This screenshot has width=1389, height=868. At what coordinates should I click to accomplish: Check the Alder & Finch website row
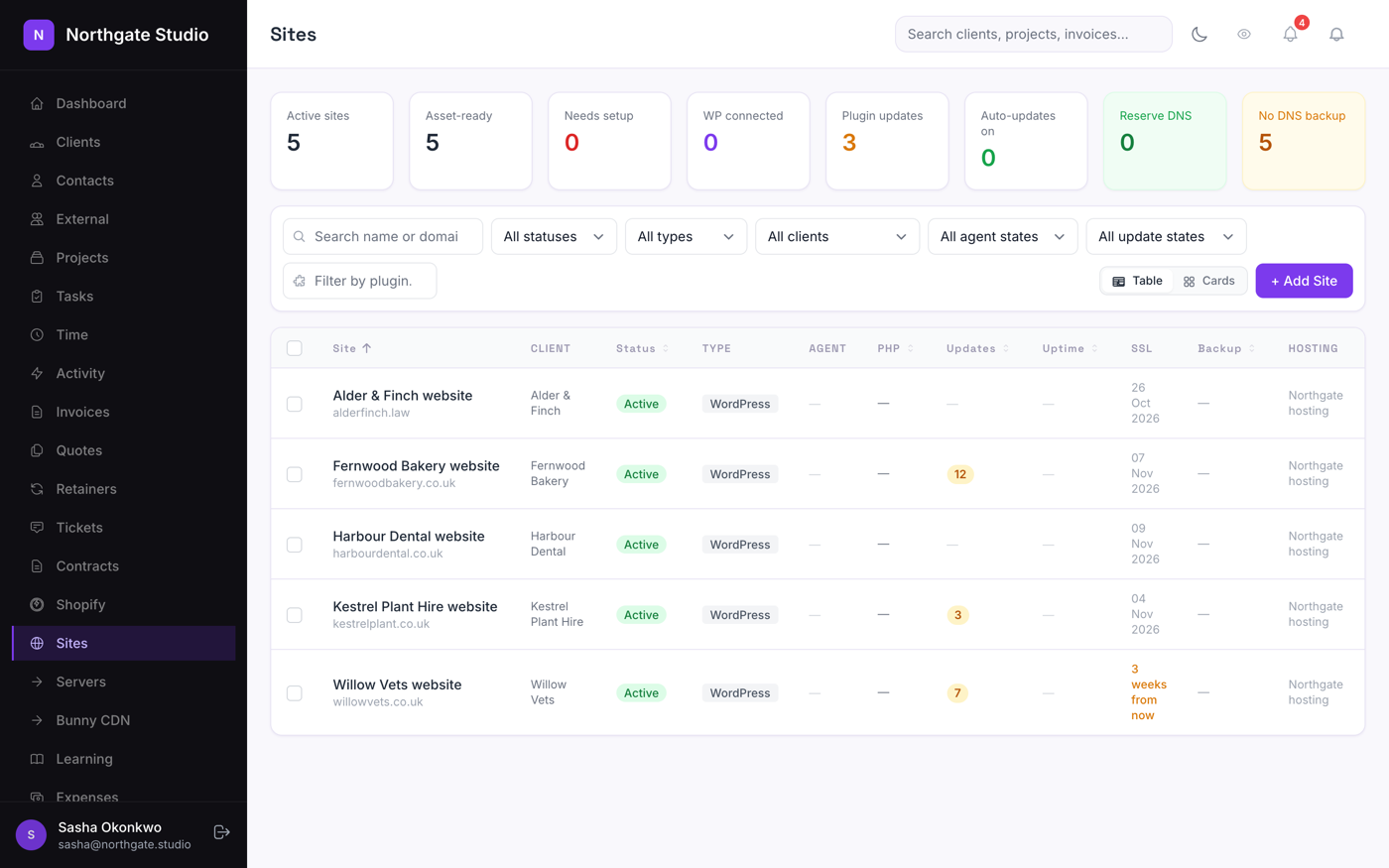click(295, 404)
